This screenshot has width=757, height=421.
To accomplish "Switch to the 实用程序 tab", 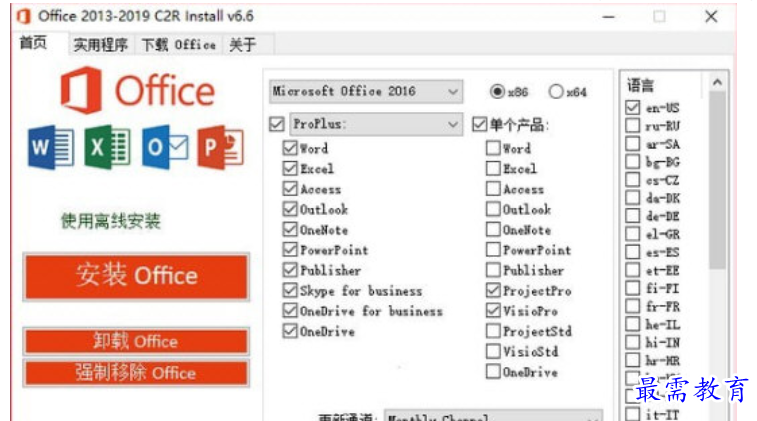I will pos(100,45).
